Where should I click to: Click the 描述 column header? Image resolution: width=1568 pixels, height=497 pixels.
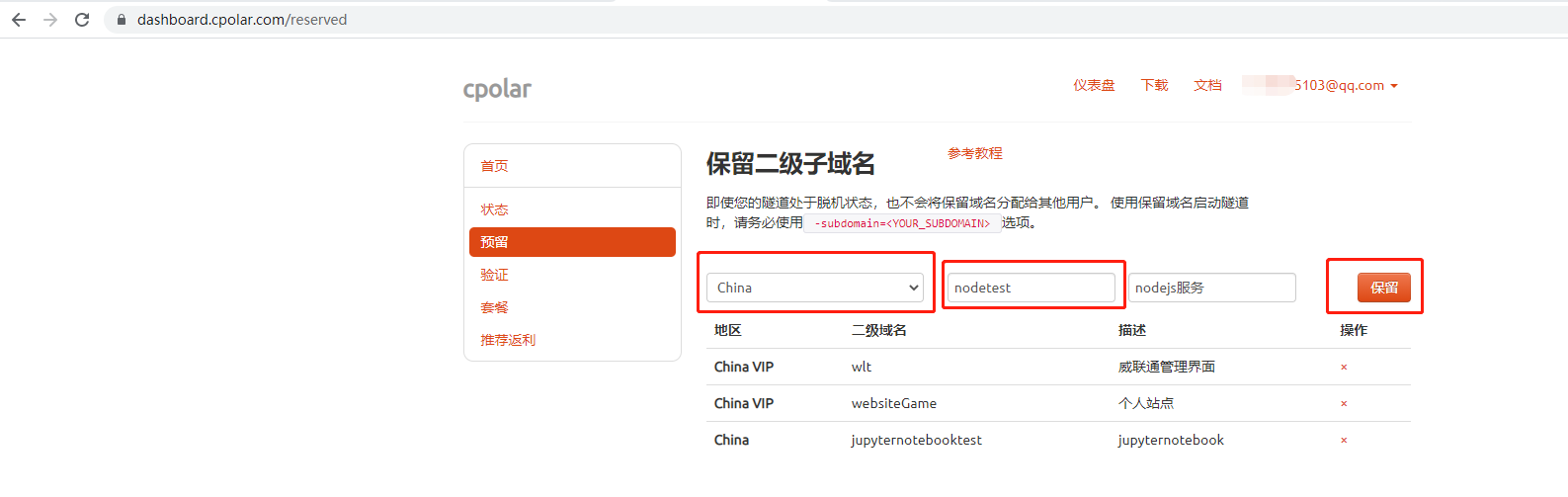tap(1132, 330)
